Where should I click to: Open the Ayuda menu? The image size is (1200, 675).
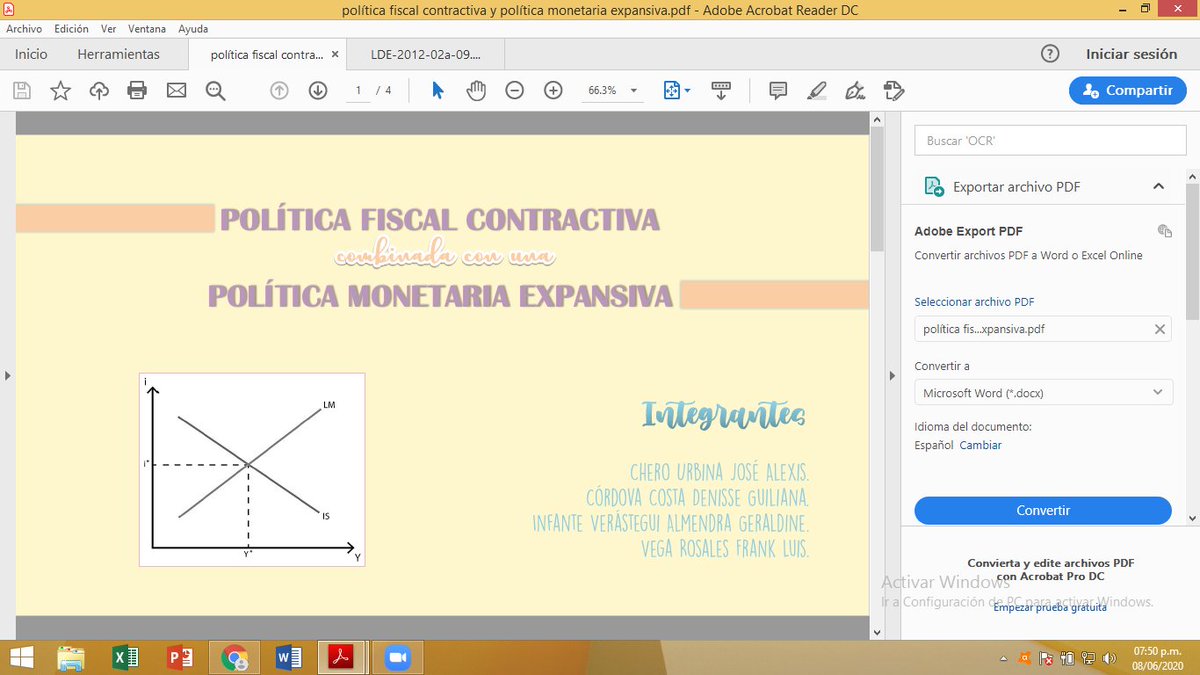pyautogui.click(x=193, y=29)
